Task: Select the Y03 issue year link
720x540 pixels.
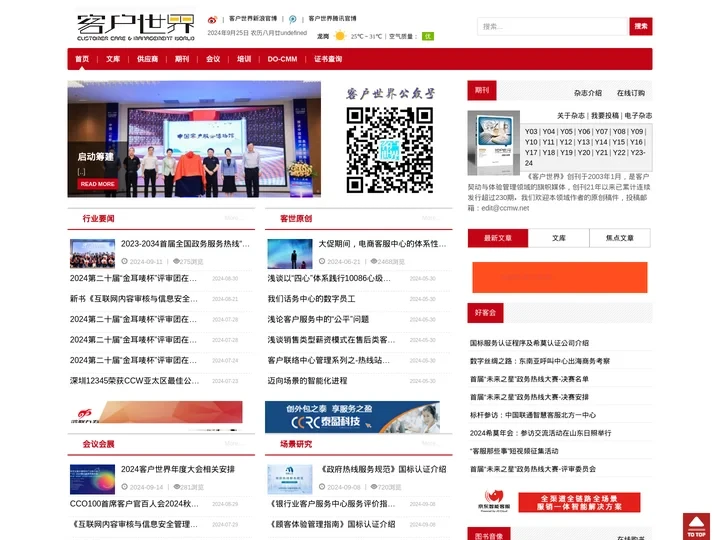Action: coord(531,131)
